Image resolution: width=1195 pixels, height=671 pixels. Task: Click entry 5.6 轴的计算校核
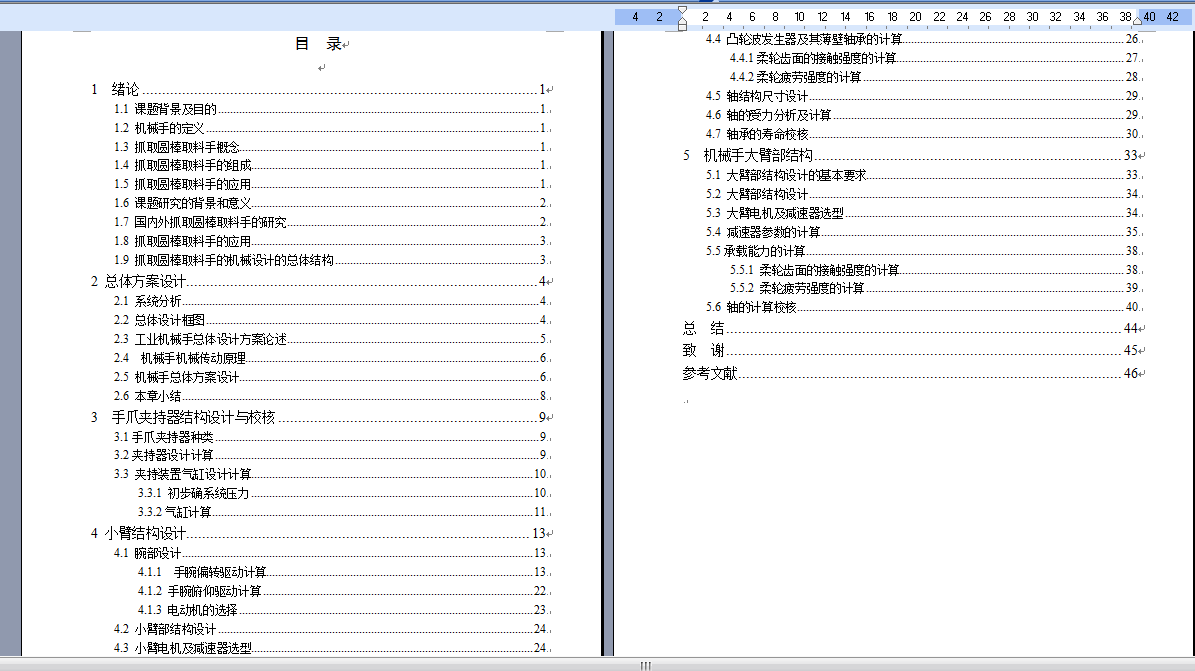click(923, 307)
